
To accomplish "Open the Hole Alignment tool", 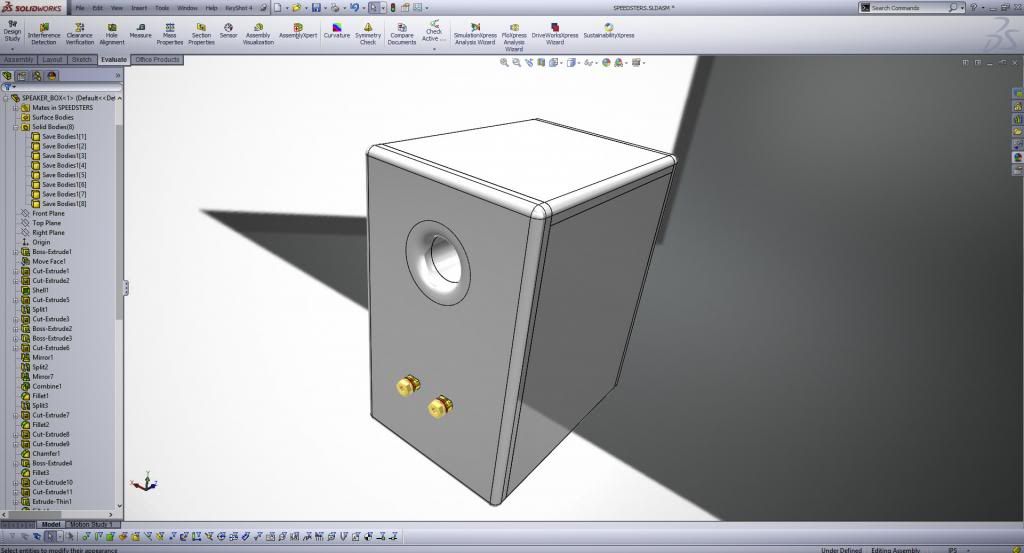I will 112,34.
